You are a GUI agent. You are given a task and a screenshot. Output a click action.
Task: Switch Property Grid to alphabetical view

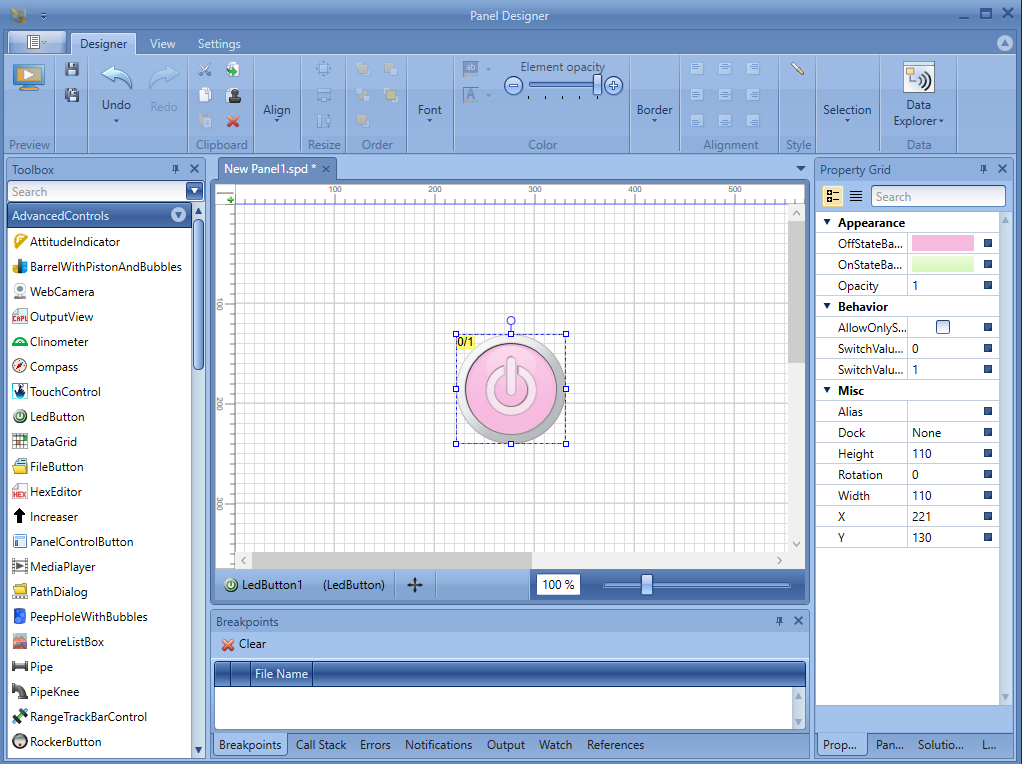856,197
